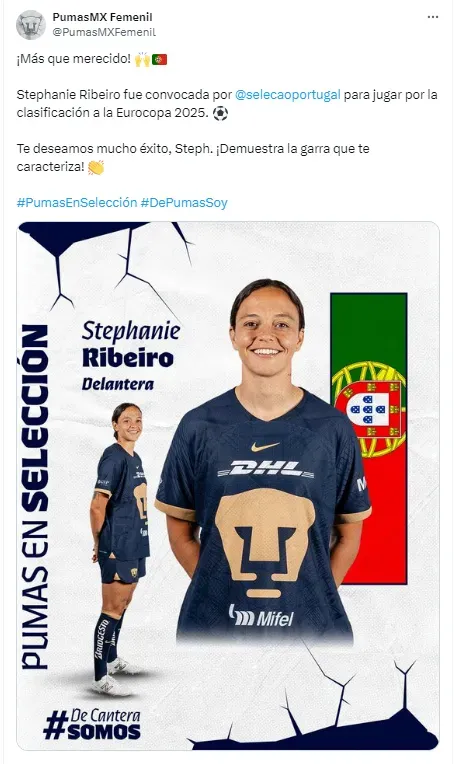The image size is (455, 764).
Task: Click the Portugal flag emoji in tweet
Action: tap(159, 59)
